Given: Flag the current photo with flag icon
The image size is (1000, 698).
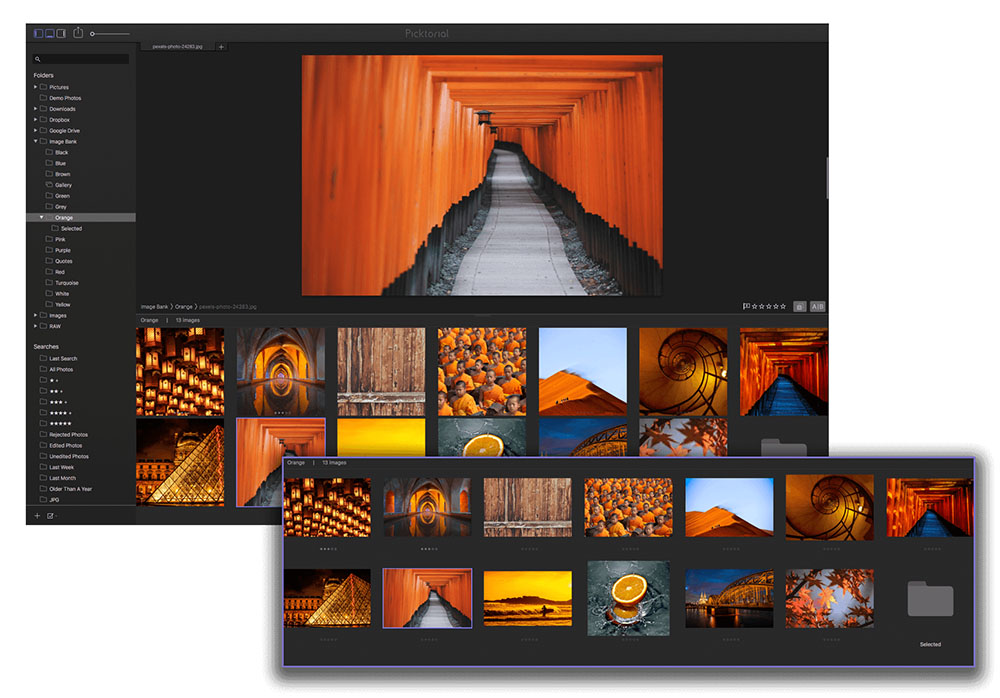Looking at the screenshot, I should coord(746,306).
